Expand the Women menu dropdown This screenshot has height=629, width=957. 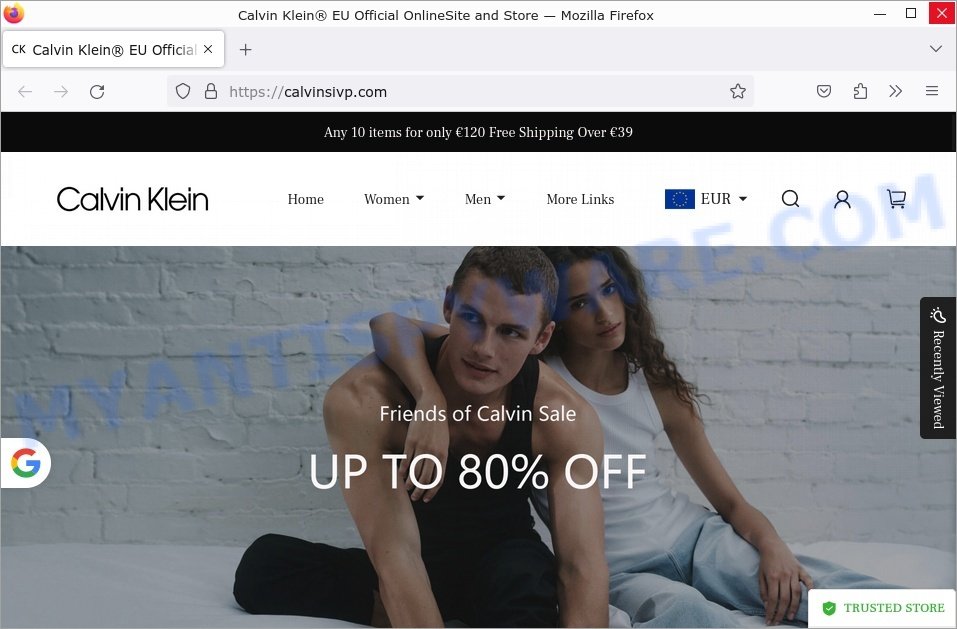[394, 199]
